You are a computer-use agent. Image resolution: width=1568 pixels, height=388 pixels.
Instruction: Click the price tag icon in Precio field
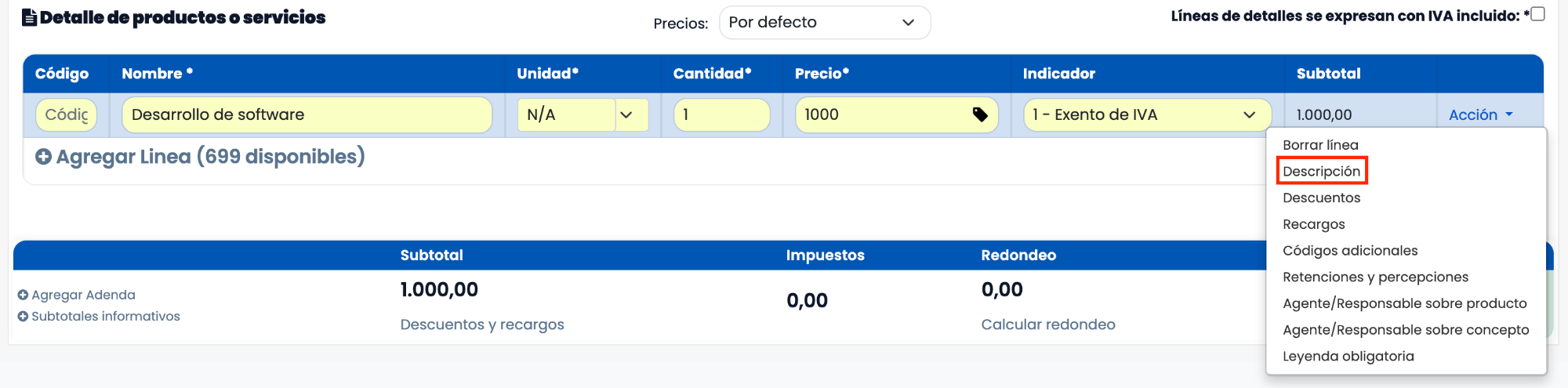979,114
